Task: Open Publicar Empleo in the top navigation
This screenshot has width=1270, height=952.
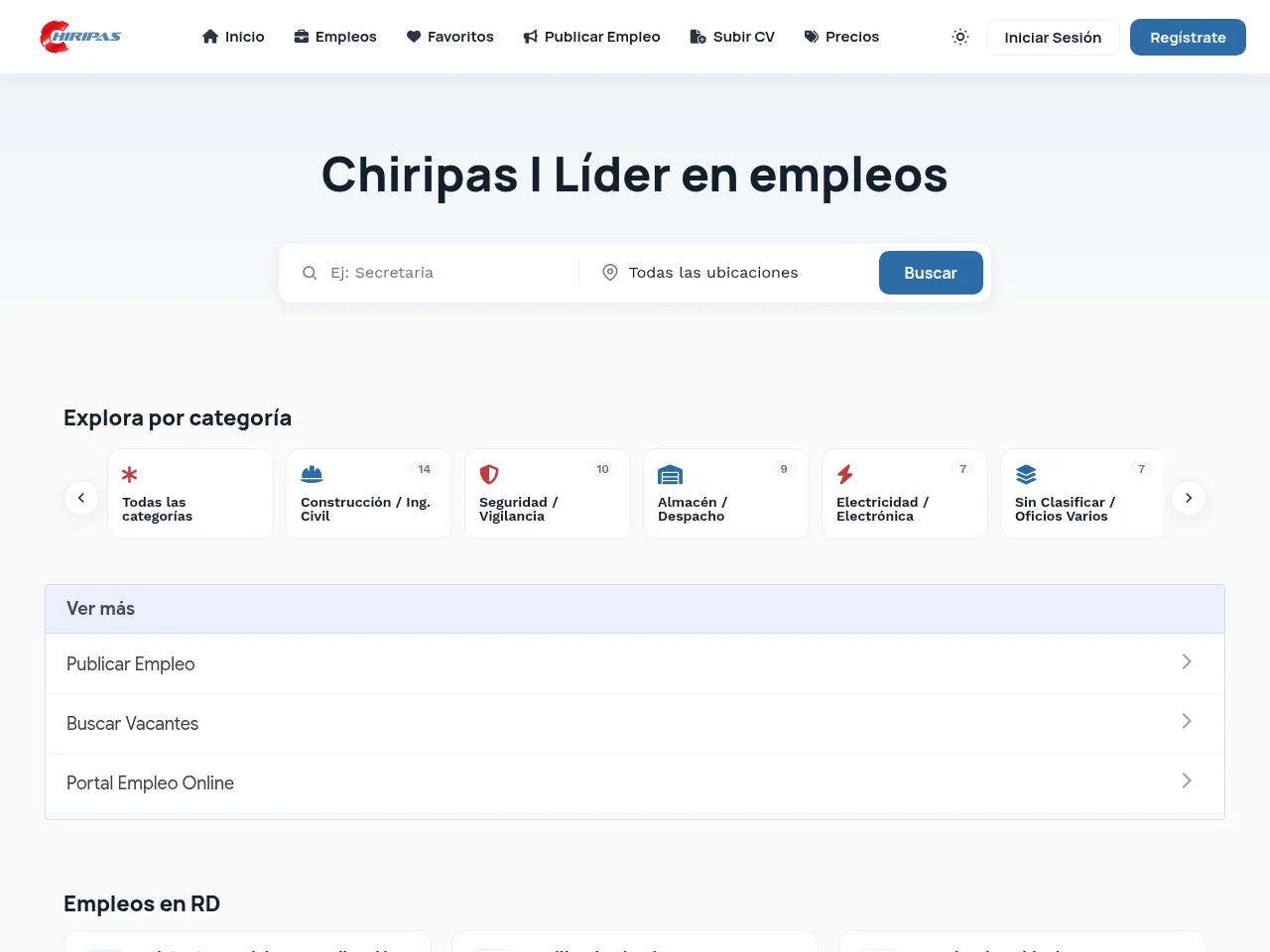Action: point(591,37)
